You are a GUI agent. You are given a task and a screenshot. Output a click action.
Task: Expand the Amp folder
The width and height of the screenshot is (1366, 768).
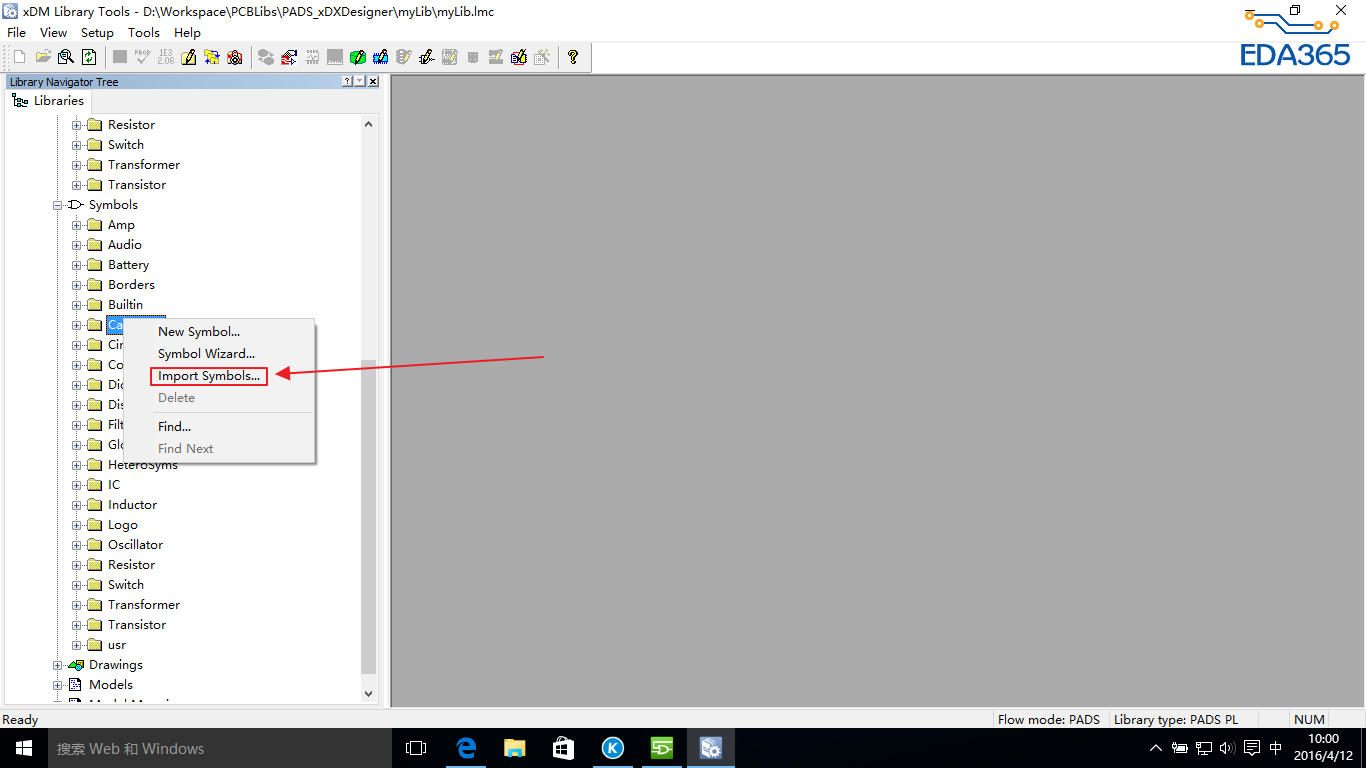coord(77,225)
